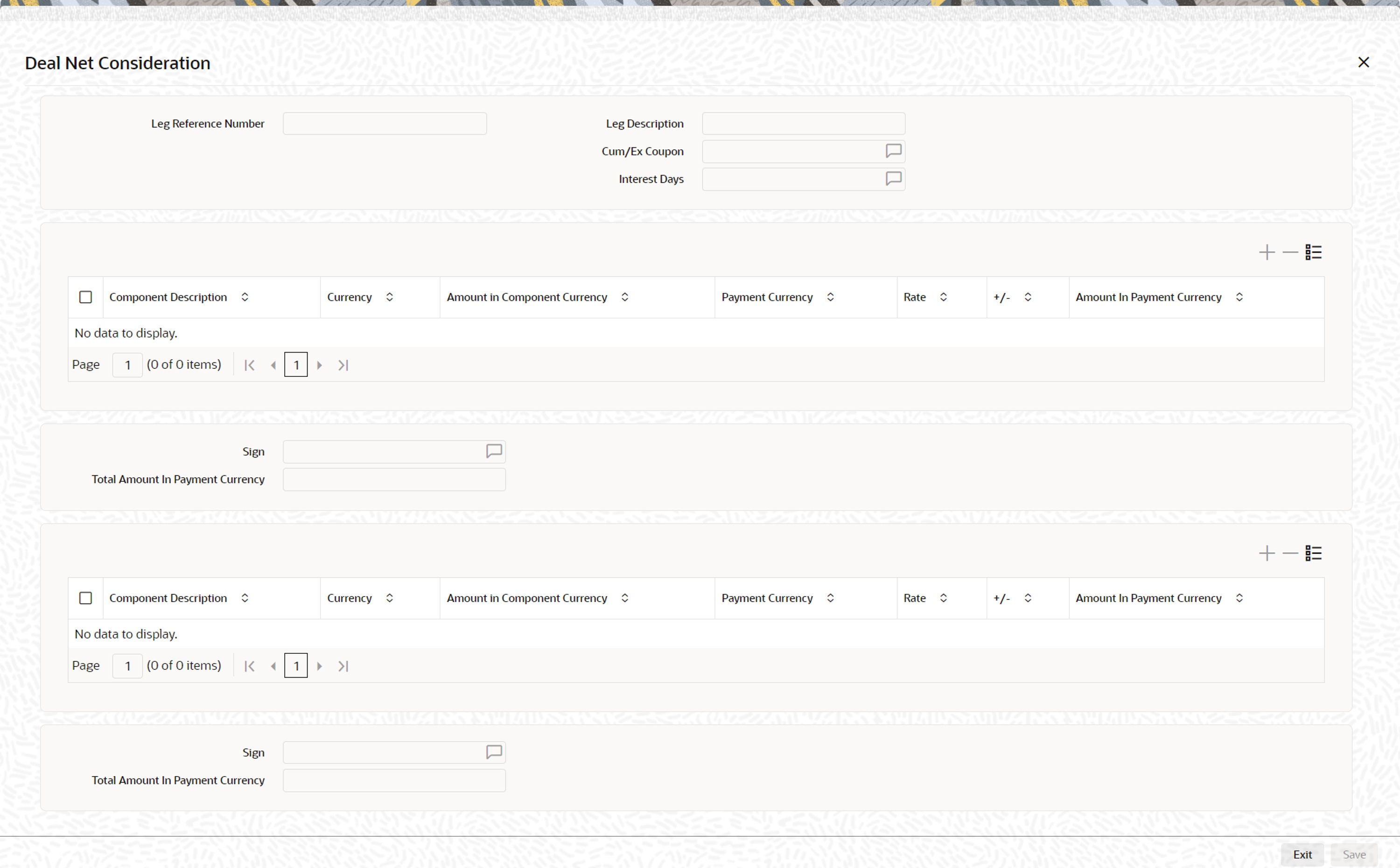The height and width of the screenshot is (868, 1400).
Task: Click the Exit button
Action: coord(1302,854)
